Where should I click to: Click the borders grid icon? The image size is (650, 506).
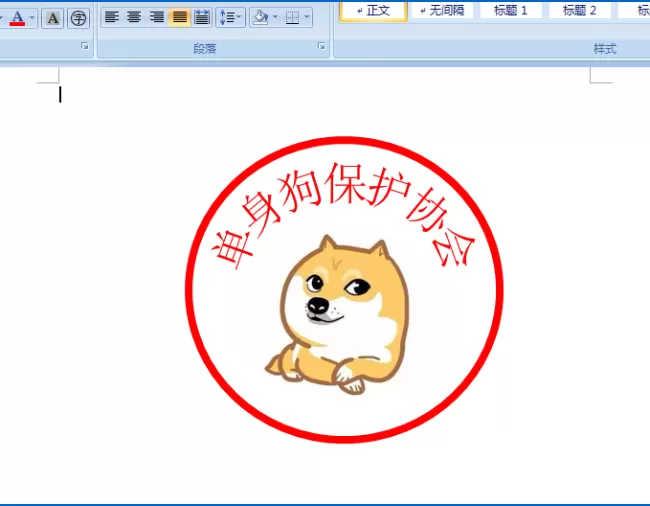[x=292, y=17]
